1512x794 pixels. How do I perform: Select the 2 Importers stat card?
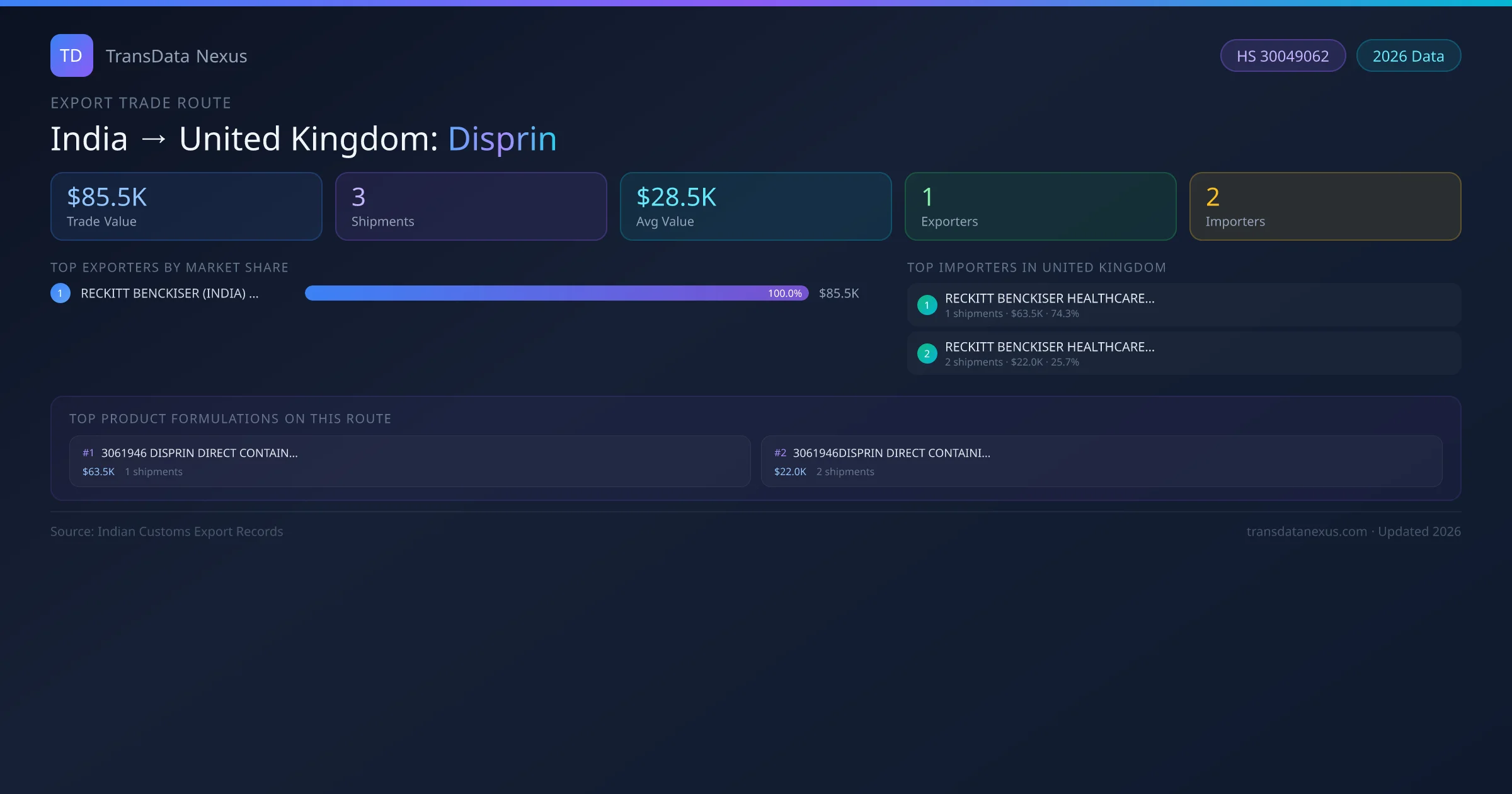[x=1325, y=207]
